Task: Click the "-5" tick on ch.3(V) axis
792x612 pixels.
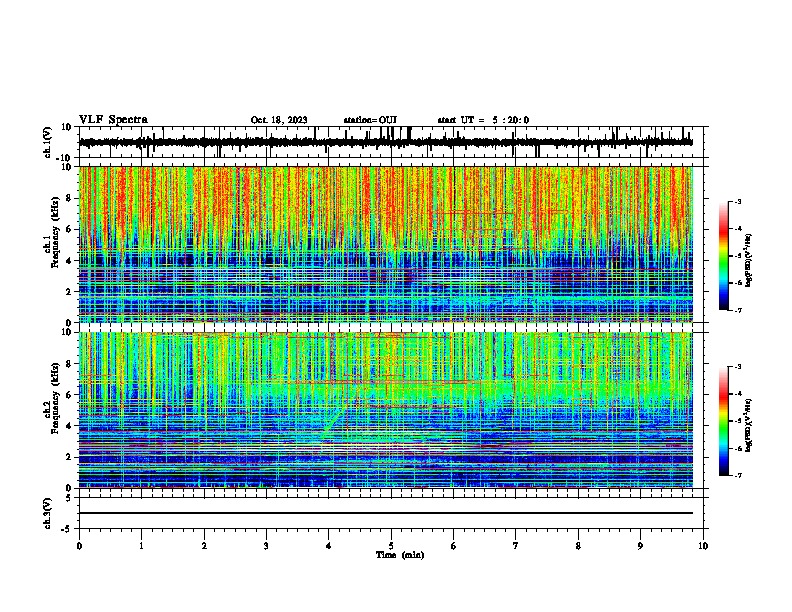Action: click(67, 529)
